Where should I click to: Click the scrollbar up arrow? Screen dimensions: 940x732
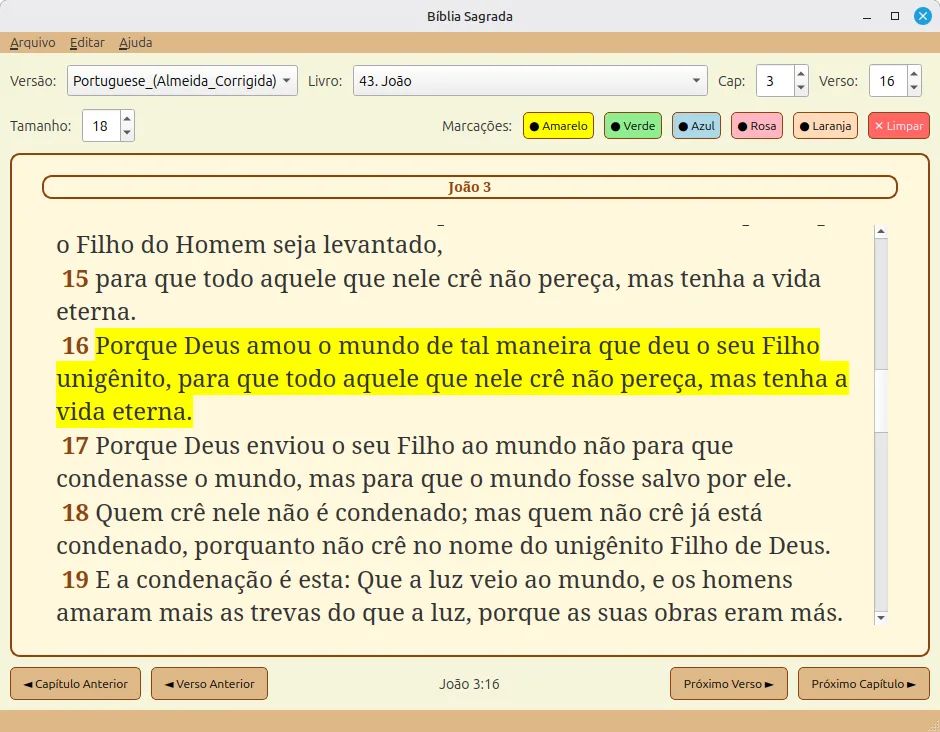tap(881, 231)
